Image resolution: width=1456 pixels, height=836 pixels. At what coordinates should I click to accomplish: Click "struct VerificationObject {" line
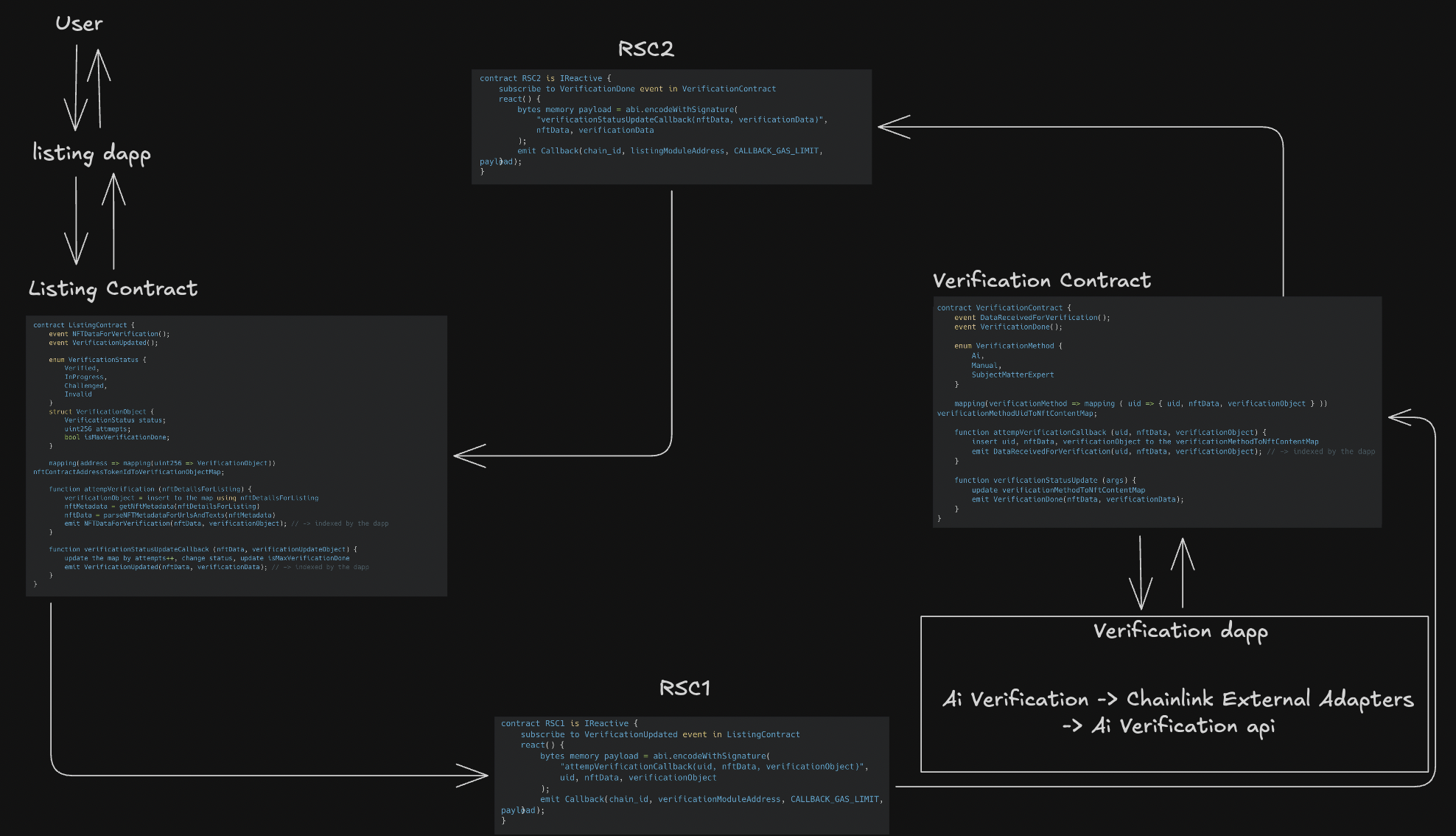[101, 411]
